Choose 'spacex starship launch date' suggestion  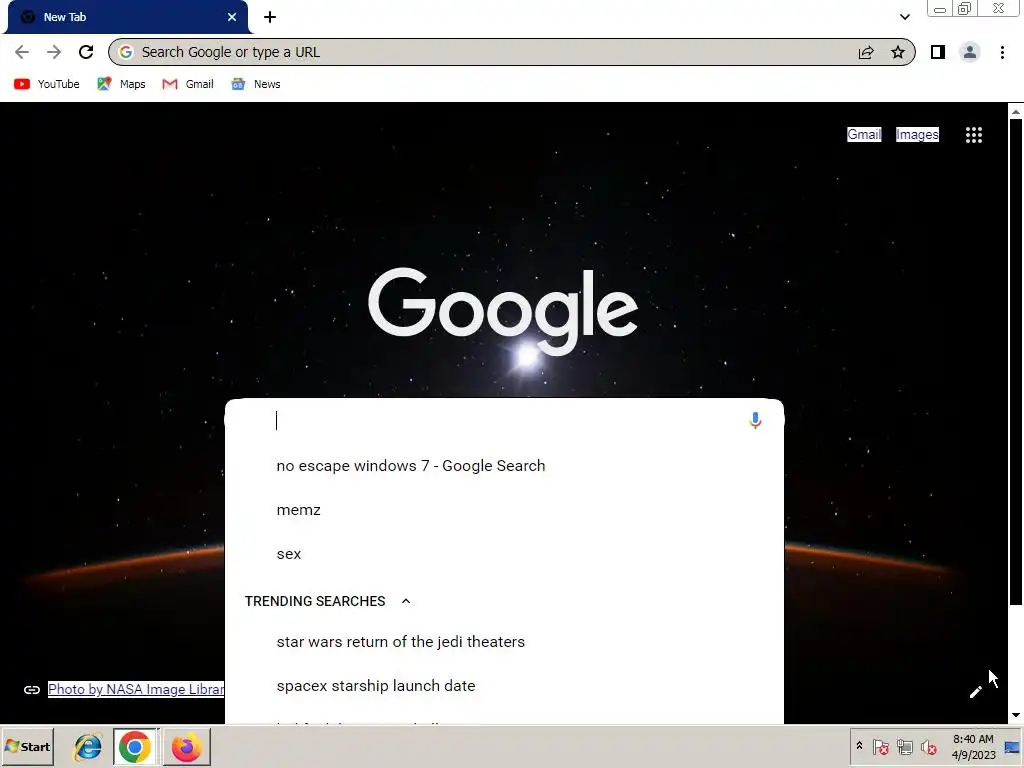(x=504, y=686)
